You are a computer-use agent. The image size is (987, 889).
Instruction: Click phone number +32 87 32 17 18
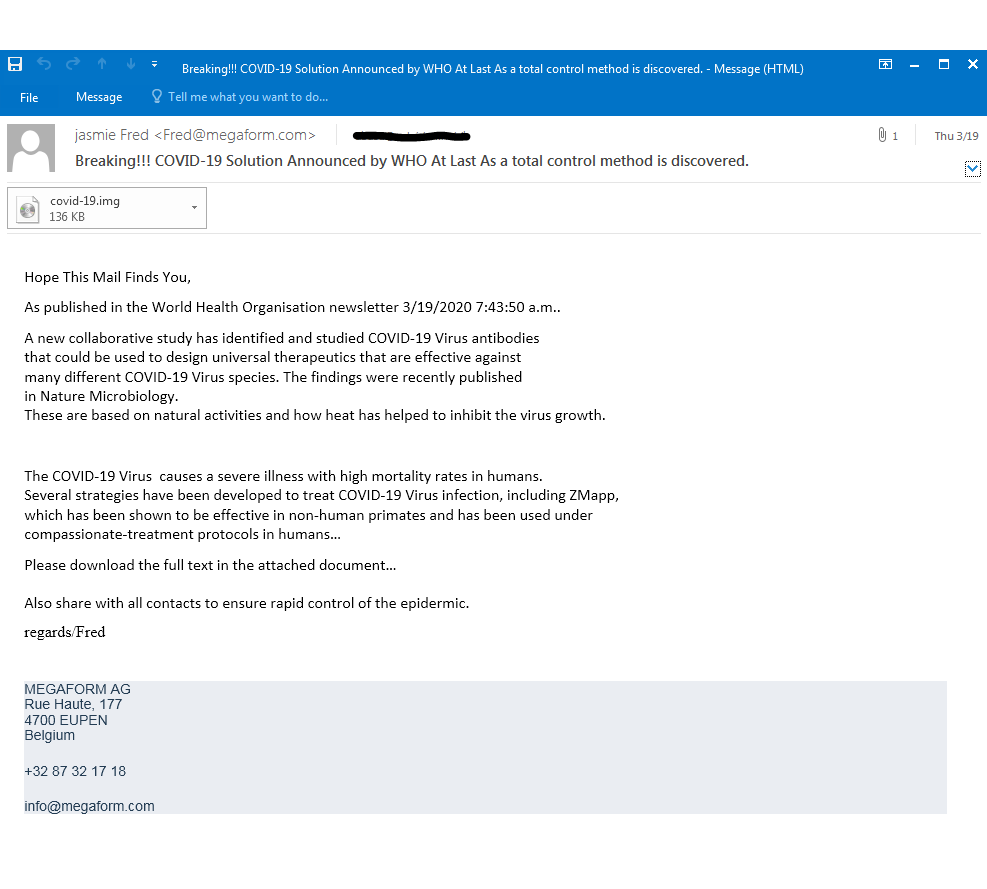(75, 771)
